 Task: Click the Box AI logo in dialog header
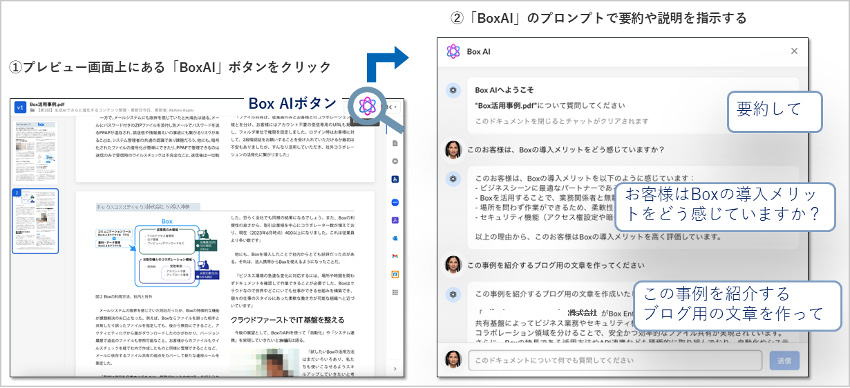[453, 51]
